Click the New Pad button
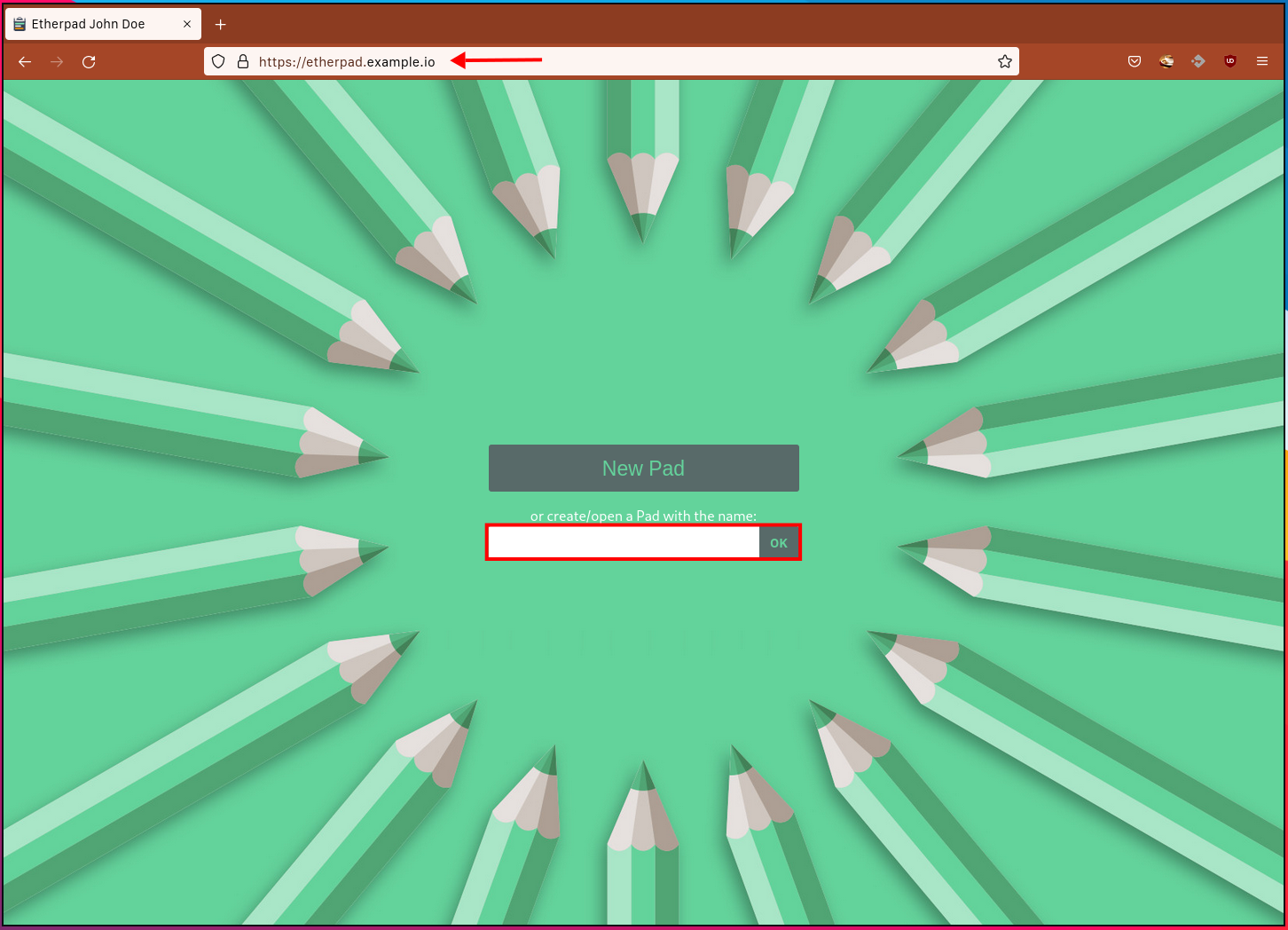 643,469
